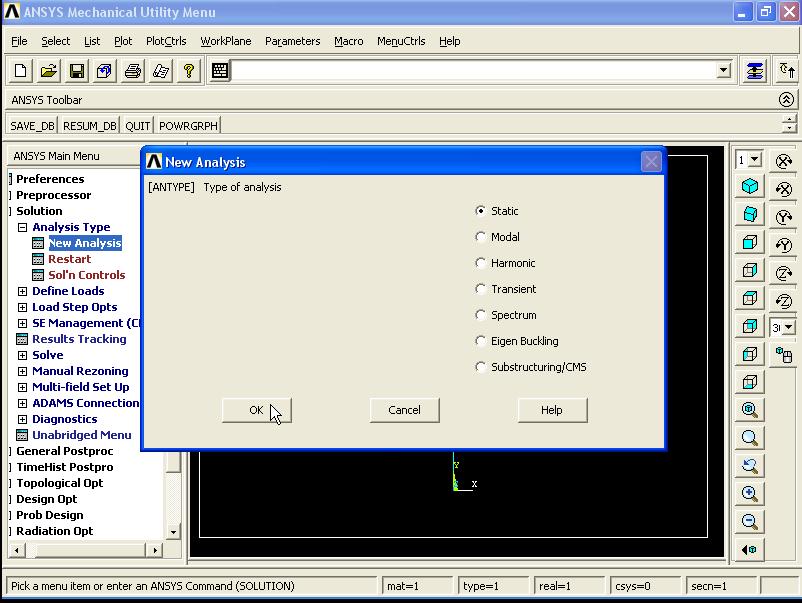
Task: Click the keyboard command prompt icon
Action: coord(220,71)
